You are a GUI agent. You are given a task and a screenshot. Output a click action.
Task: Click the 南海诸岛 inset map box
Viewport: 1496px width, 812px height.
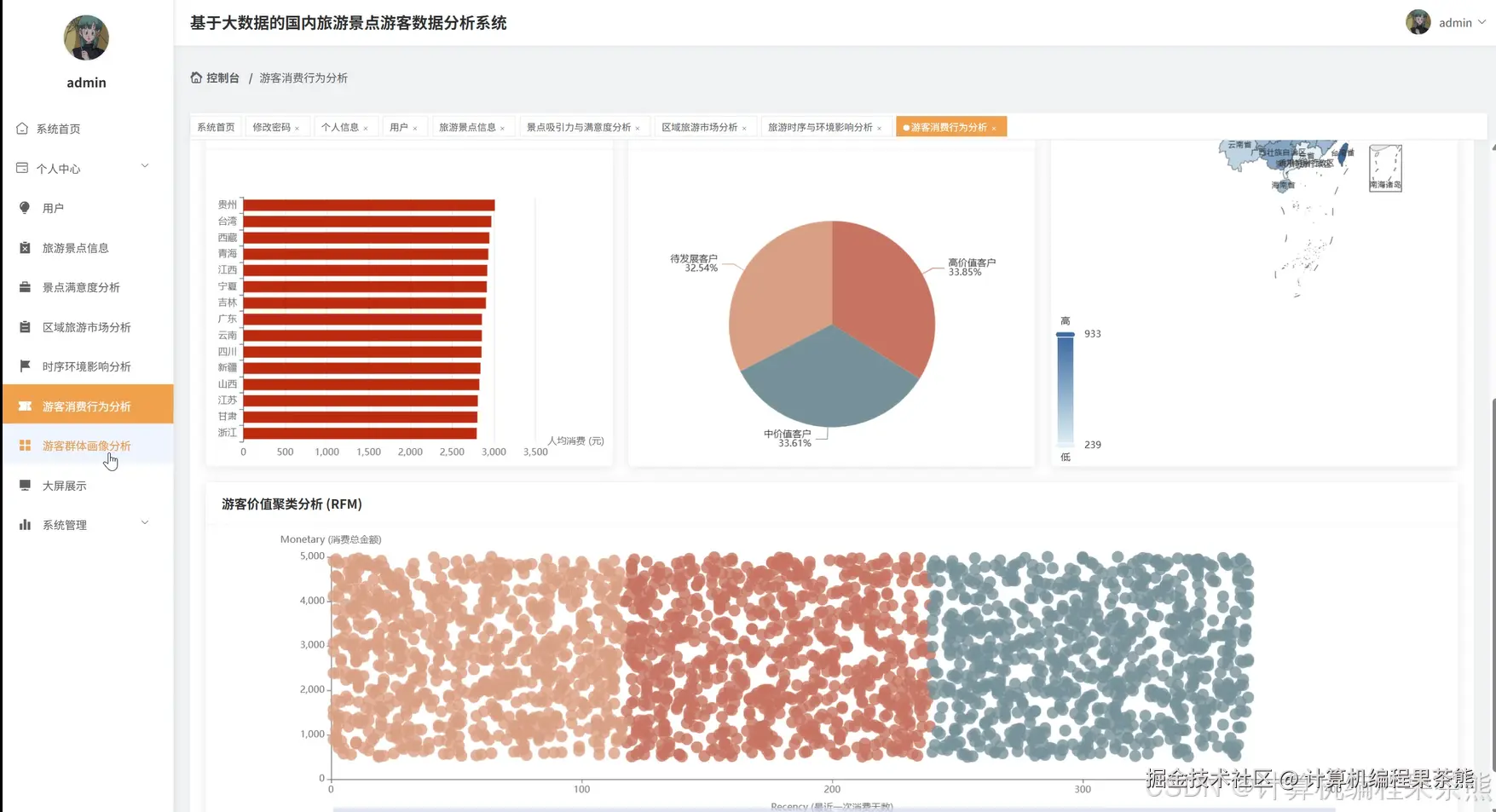[x=1385, y=168]
